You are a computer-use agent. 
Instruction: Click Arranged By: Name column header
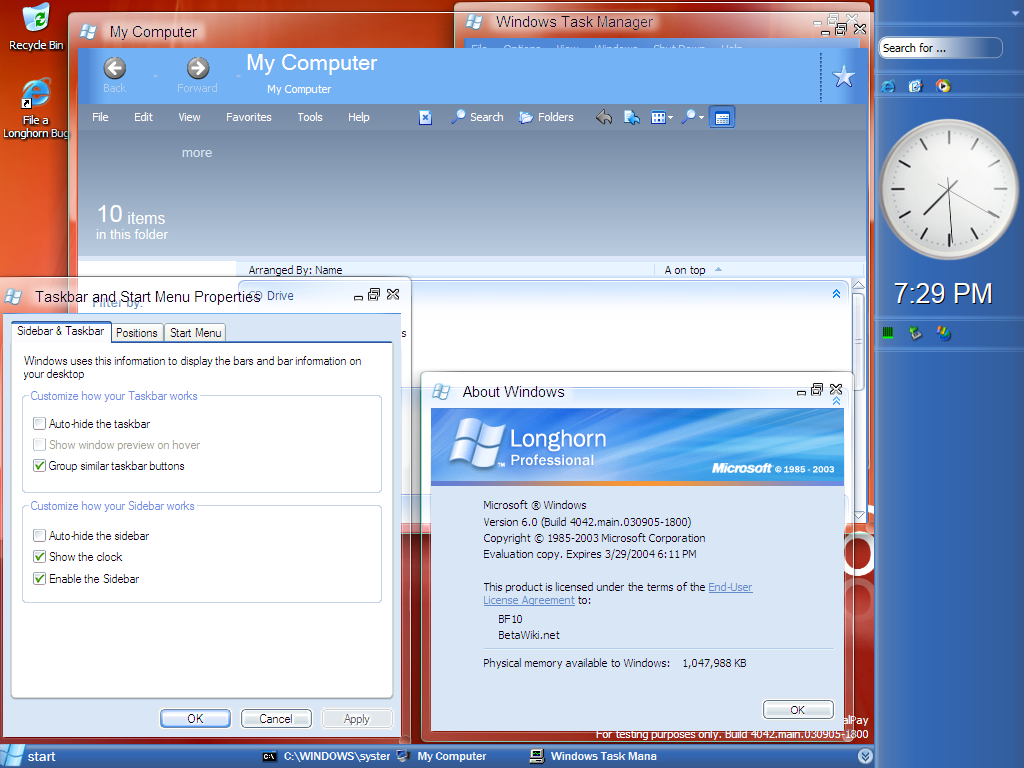click(295, 270)
